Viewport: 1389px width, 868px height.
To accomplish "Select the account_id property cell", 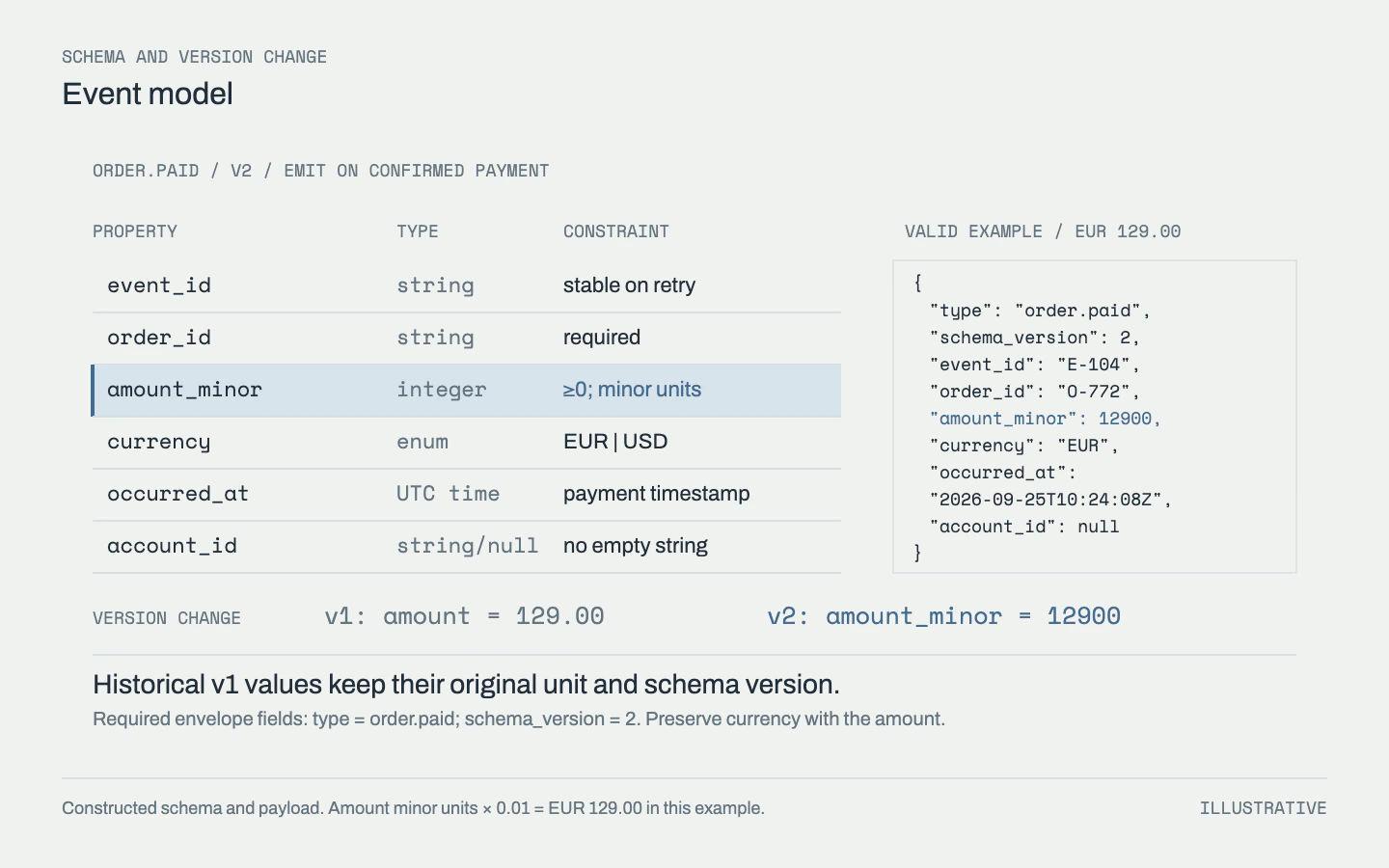I will point(172,546).
